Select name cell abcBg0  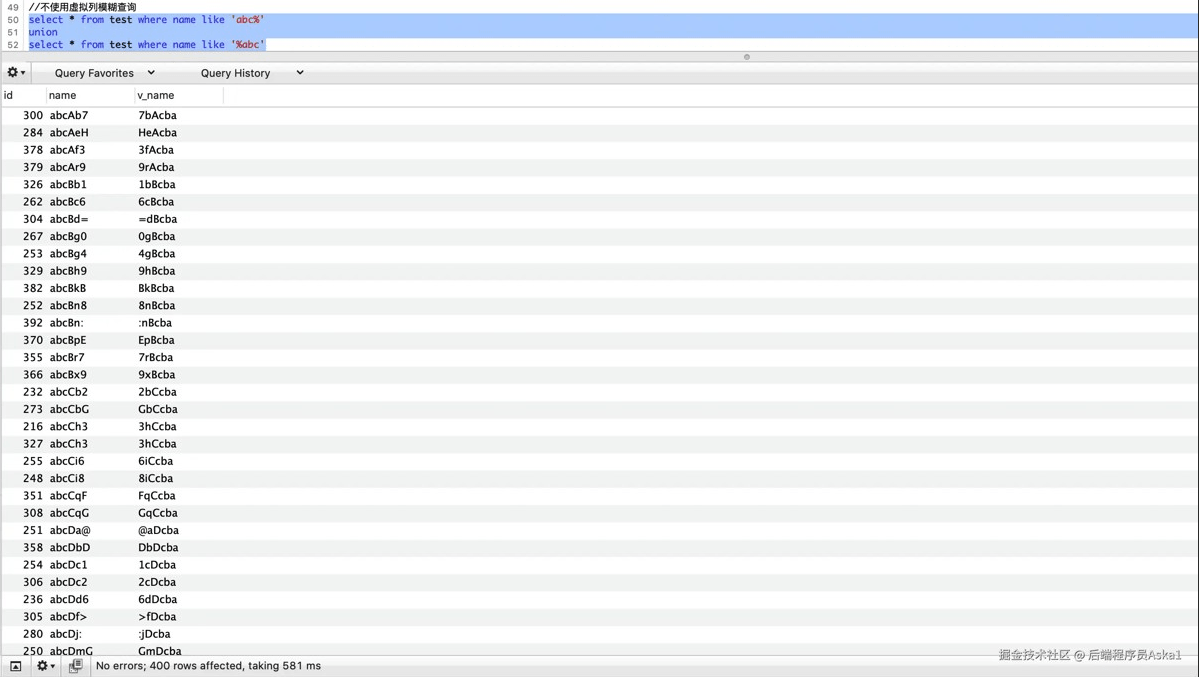coord(68,236)
